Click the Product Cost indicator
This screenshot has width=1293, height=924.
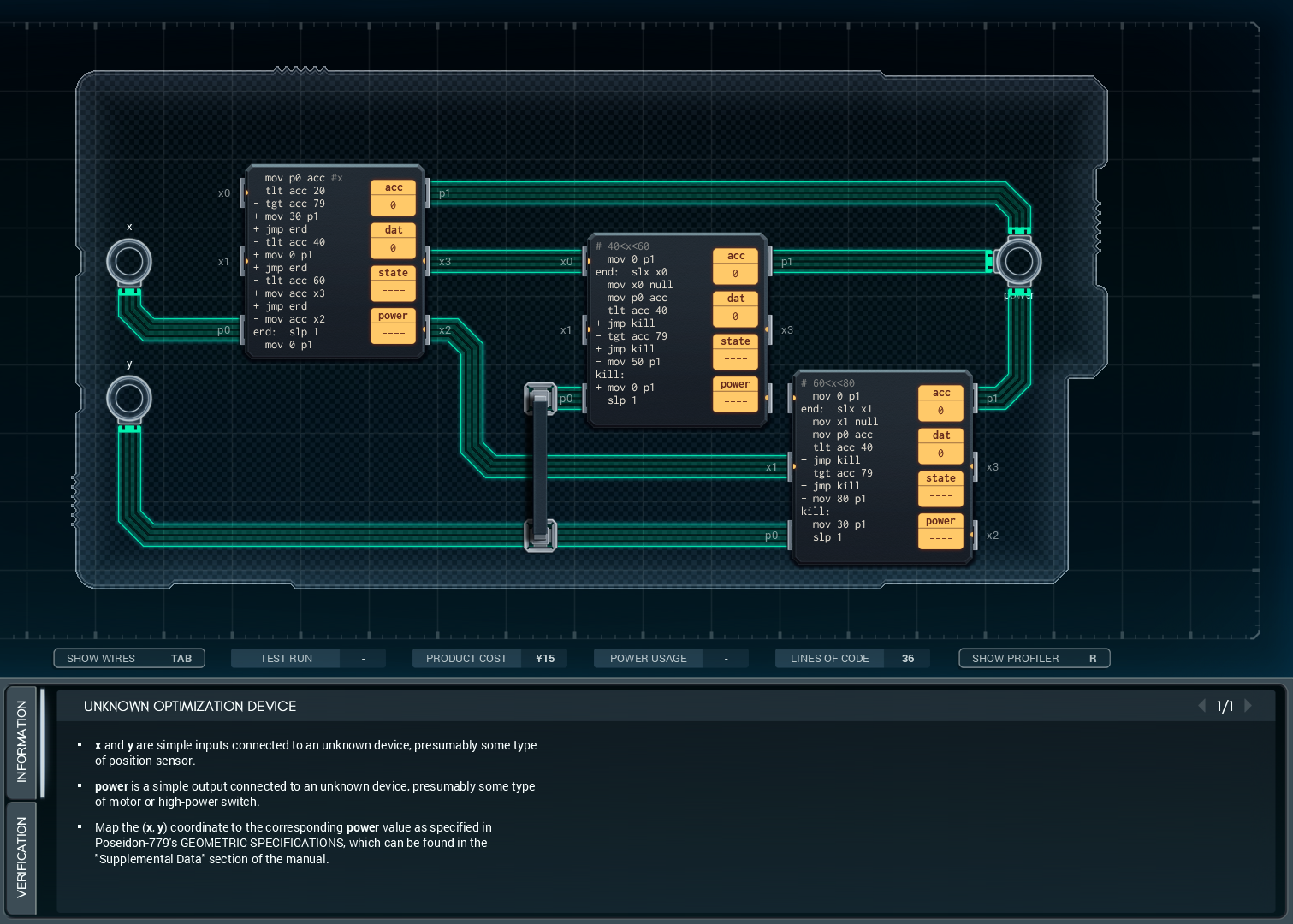click(x=489, y=658)
